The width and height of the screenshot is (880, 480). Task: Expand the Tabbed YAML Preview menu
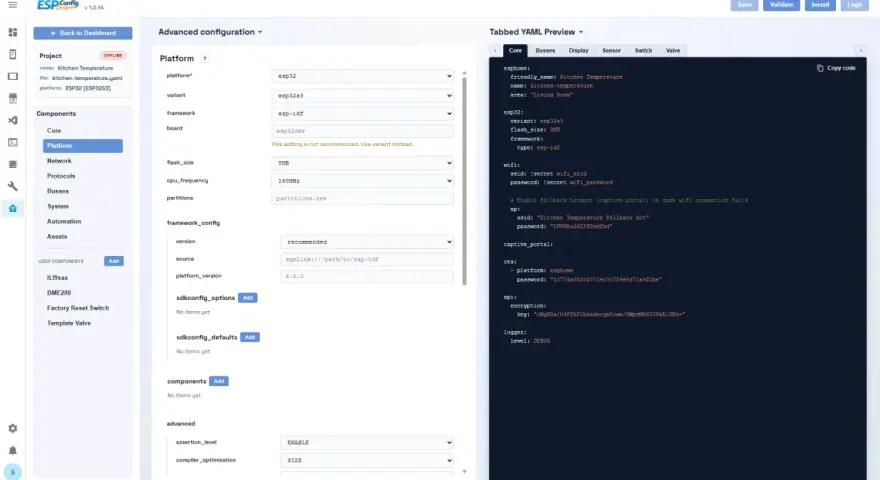pyautogui.click(x=536, y=32)
